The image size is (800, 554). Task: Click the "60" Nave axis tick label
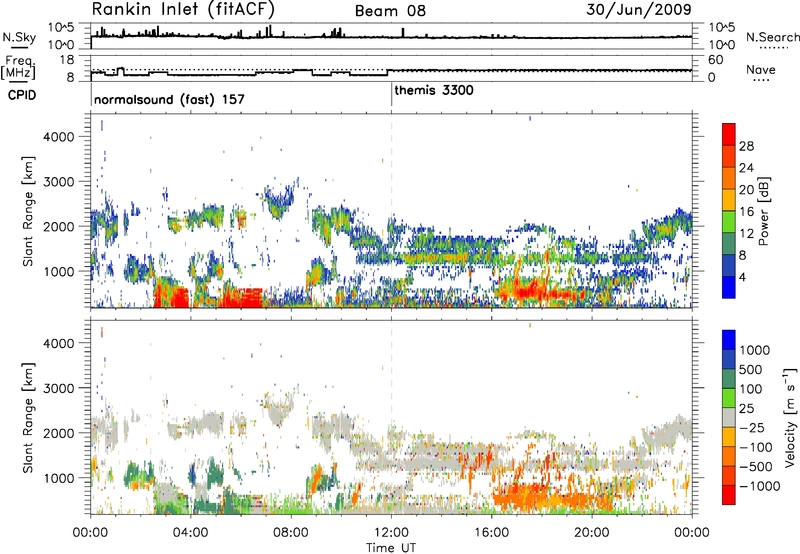716,60
